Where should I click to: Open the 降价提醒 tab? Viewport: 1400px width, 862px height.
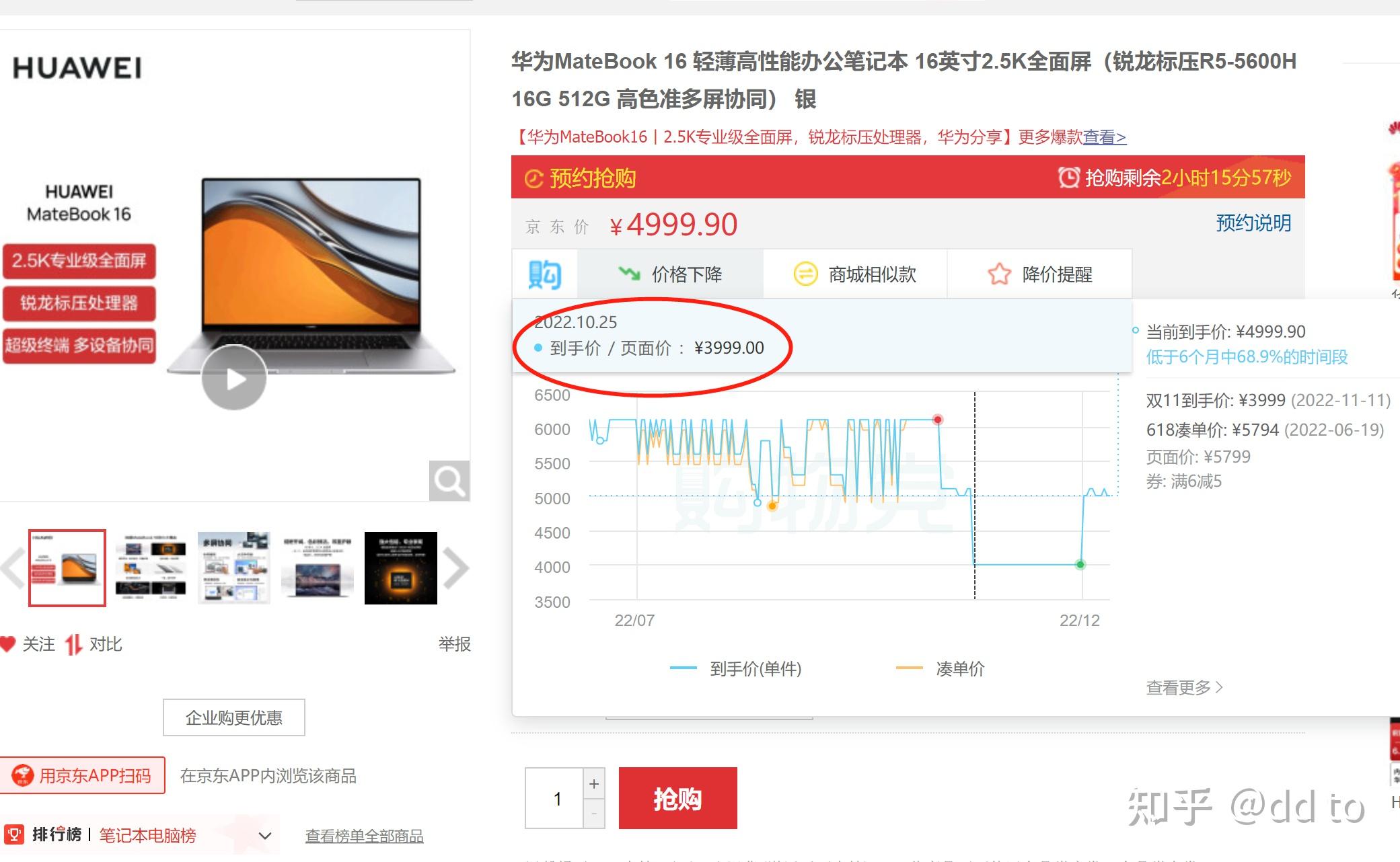pos(1040,274)
